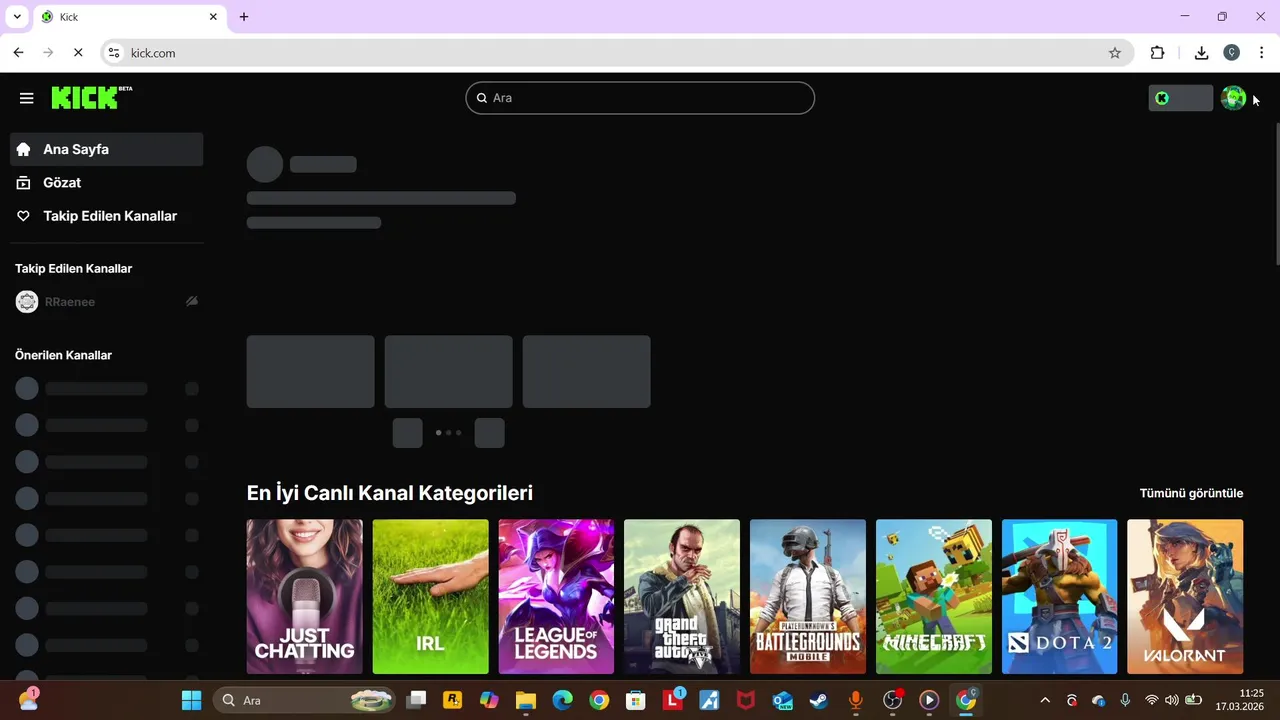
Task: Open the weather widget on taskbar
Action: point(29,700)
